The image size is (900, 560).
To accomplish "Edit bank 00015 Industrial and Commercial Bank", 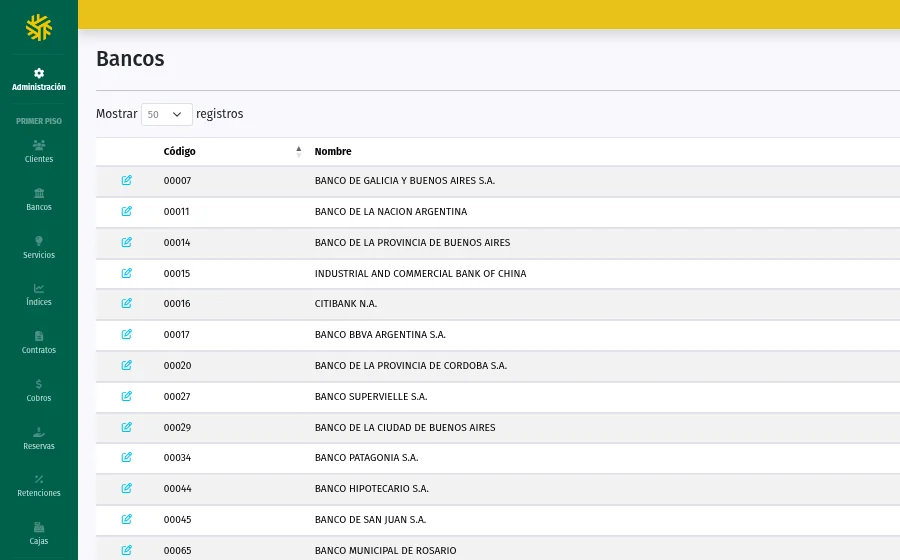I will 127,273.
